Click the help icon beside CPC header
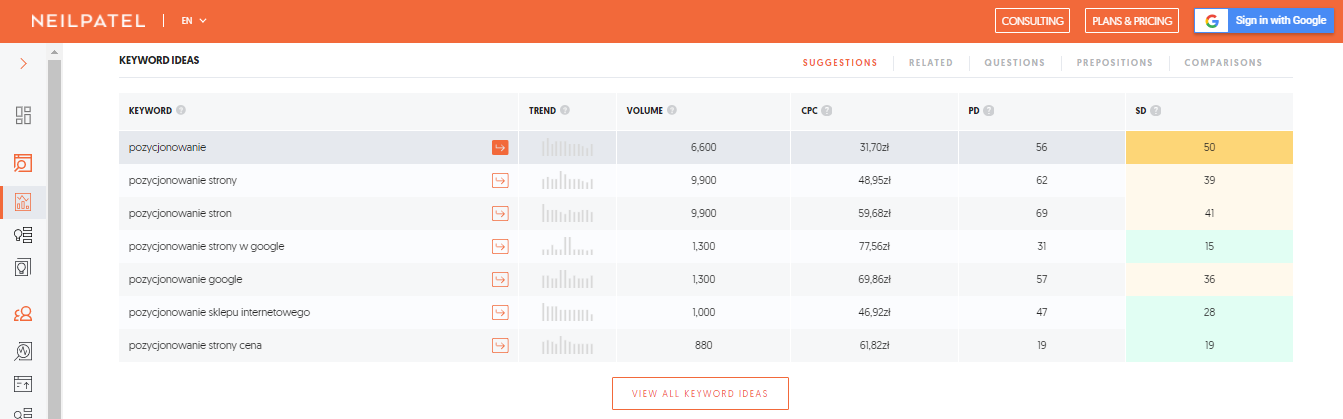The image size is (1343, 419). point(827,111)
